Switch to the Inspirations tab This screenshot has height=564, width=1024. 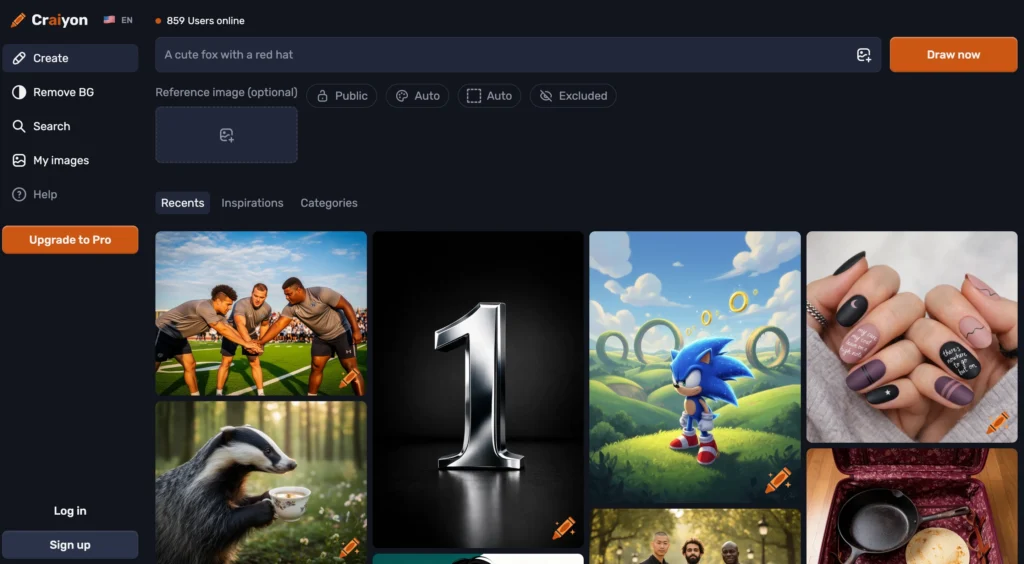[x=252, y=203]
